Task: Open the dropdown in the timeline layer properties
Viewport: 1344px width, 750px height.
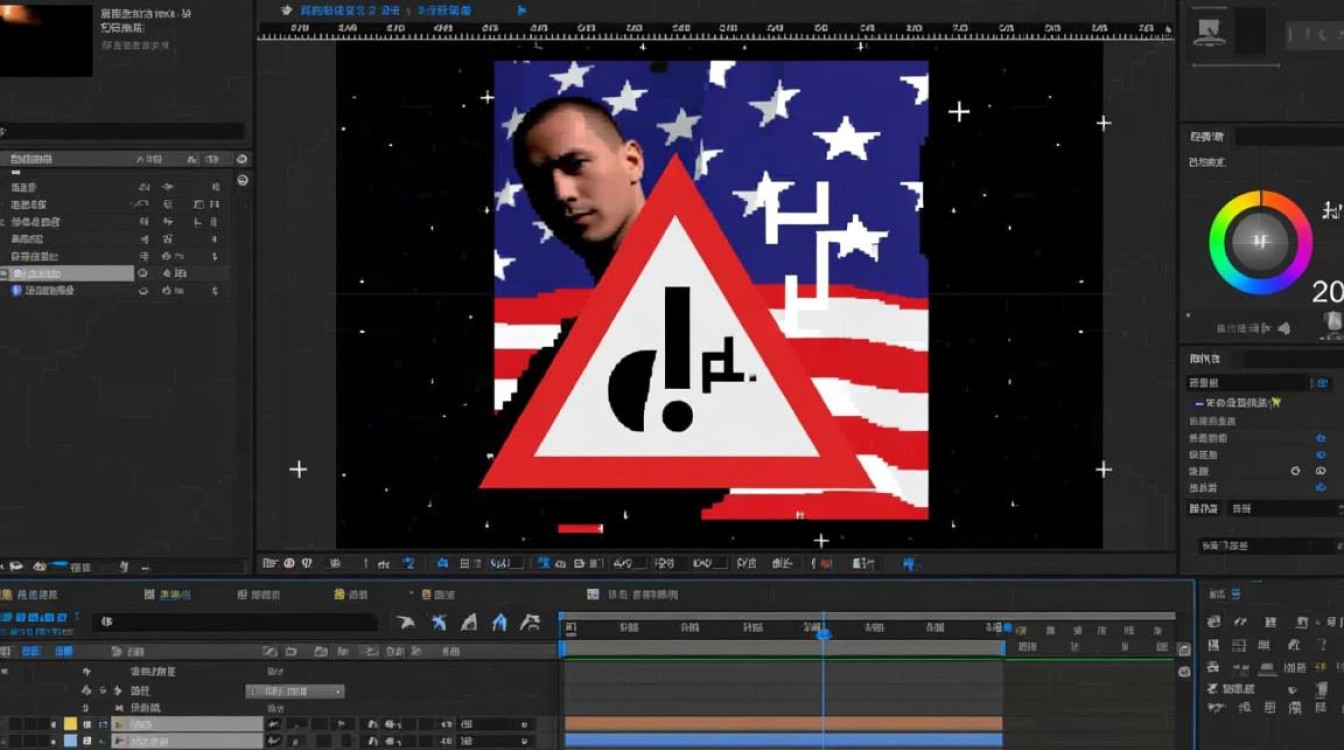Action: click(295, 691)
